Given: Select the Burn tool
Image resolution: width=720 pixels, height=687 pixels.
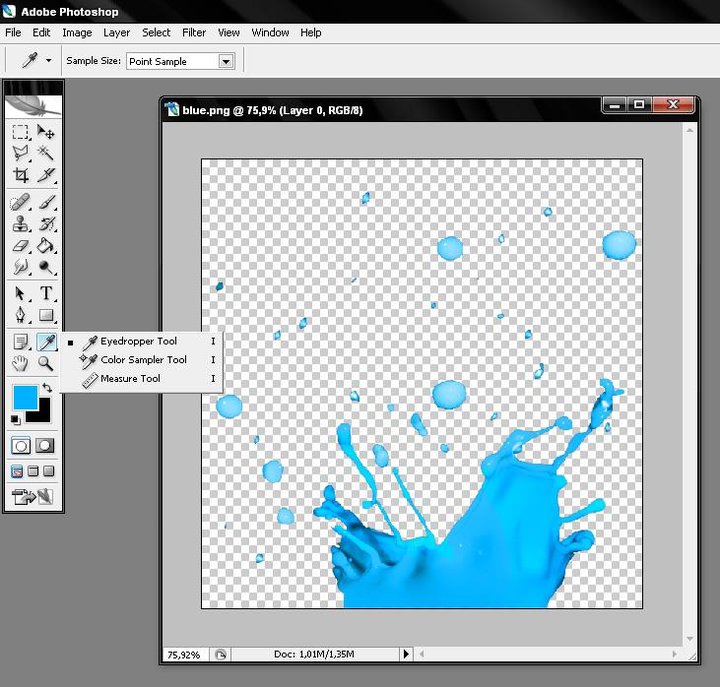Looking at the screenshot, I should tap(45, 266).
